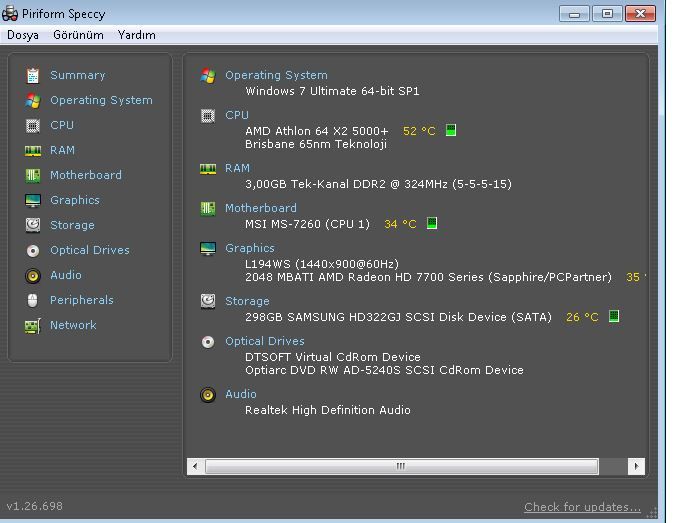Open the Graphics sidebar section
684x523 pixels.
75,201
